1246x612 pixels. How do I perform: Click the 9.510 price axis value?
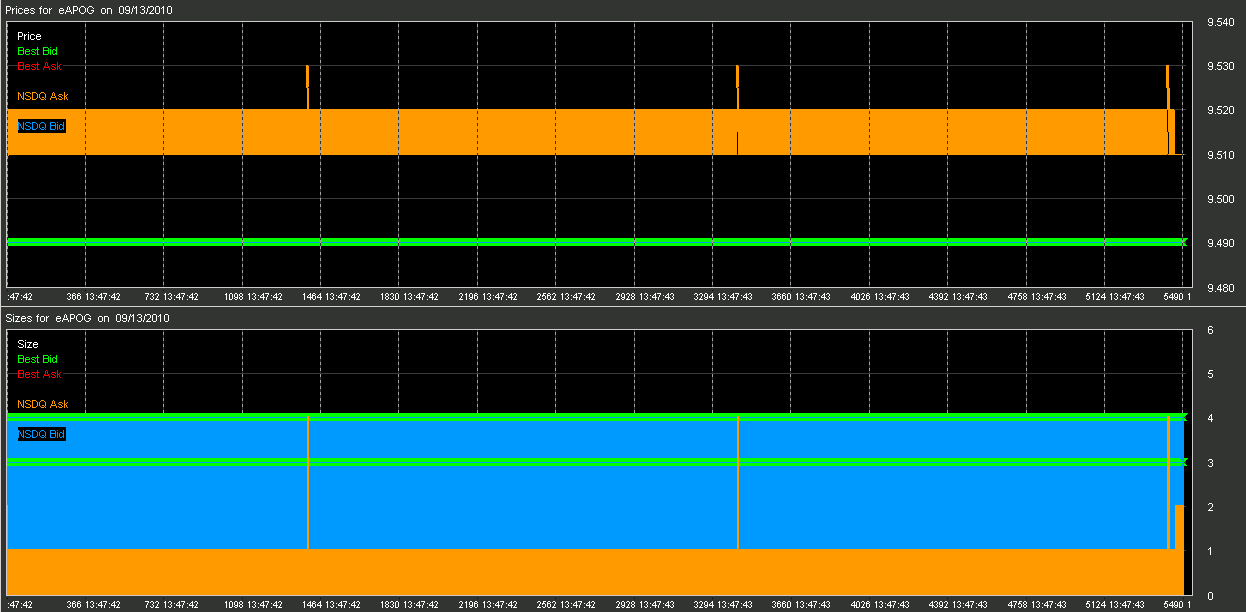coord(1221,155)
